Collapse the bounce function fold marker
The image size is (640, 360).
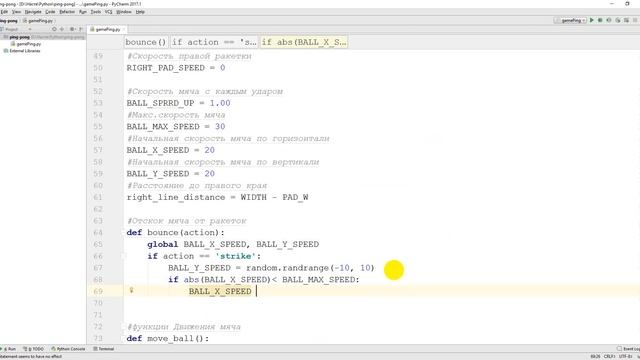point(123,233)
